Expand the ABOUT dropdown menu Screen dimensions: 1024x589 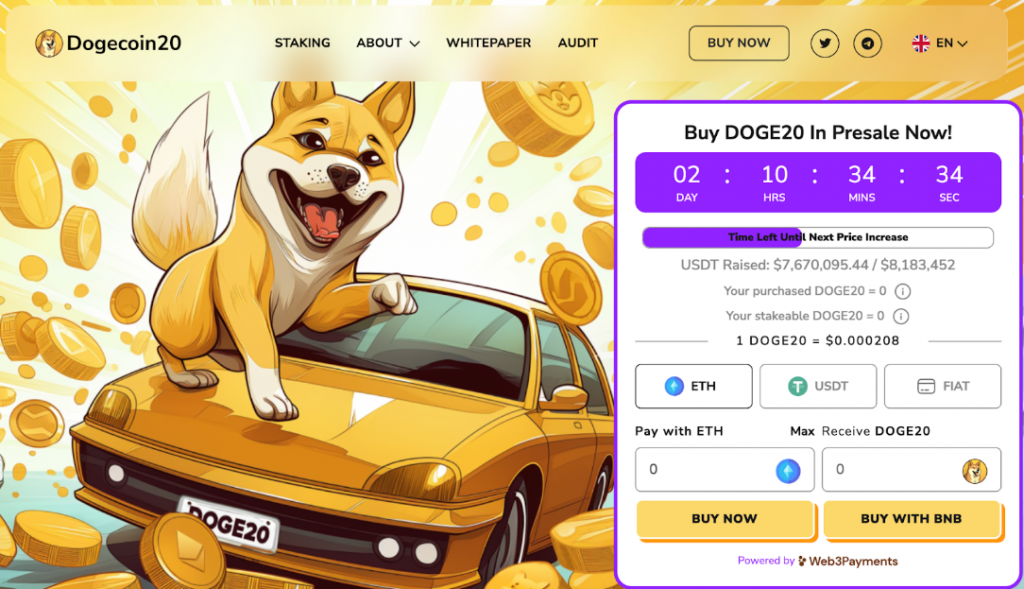tap(388, 43)
